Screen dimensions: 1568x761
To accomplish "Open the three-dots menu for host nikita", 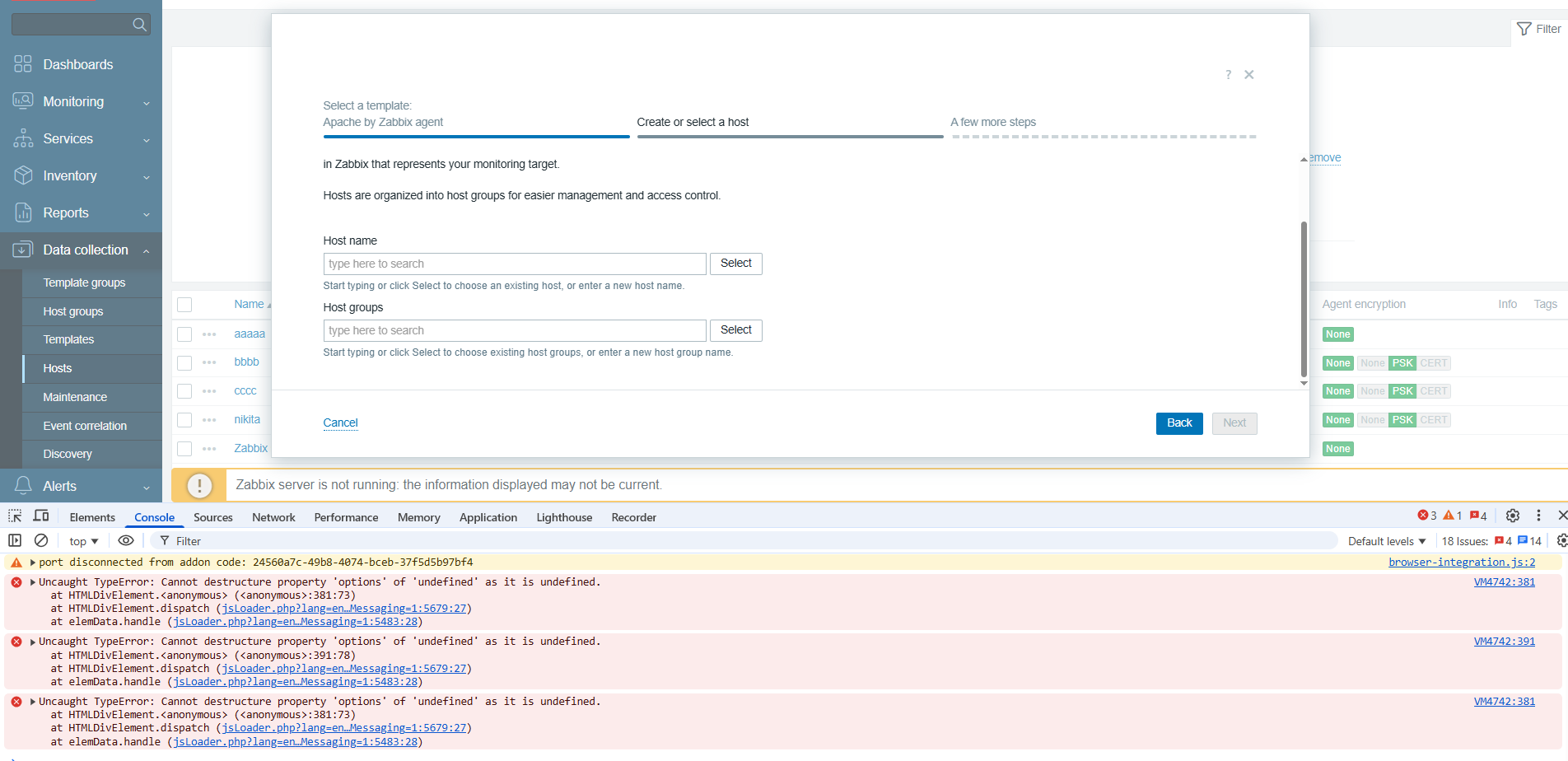I will (209, 420).
